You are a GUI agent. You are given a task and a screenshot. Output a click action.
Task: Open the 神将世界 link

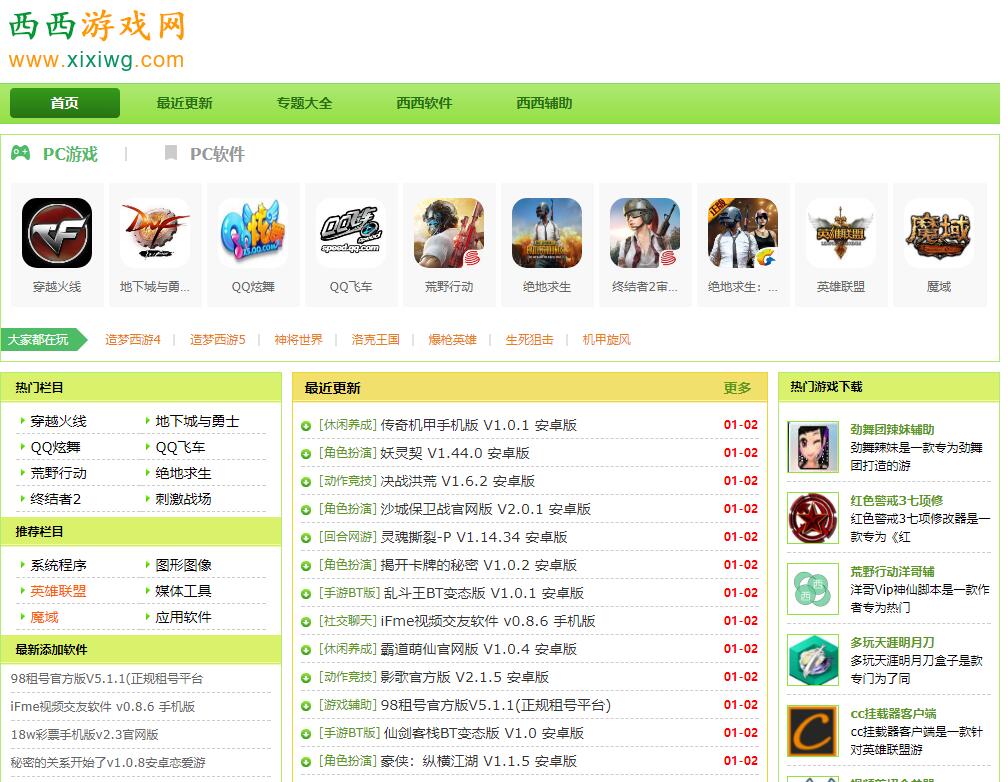click(298, 340)
